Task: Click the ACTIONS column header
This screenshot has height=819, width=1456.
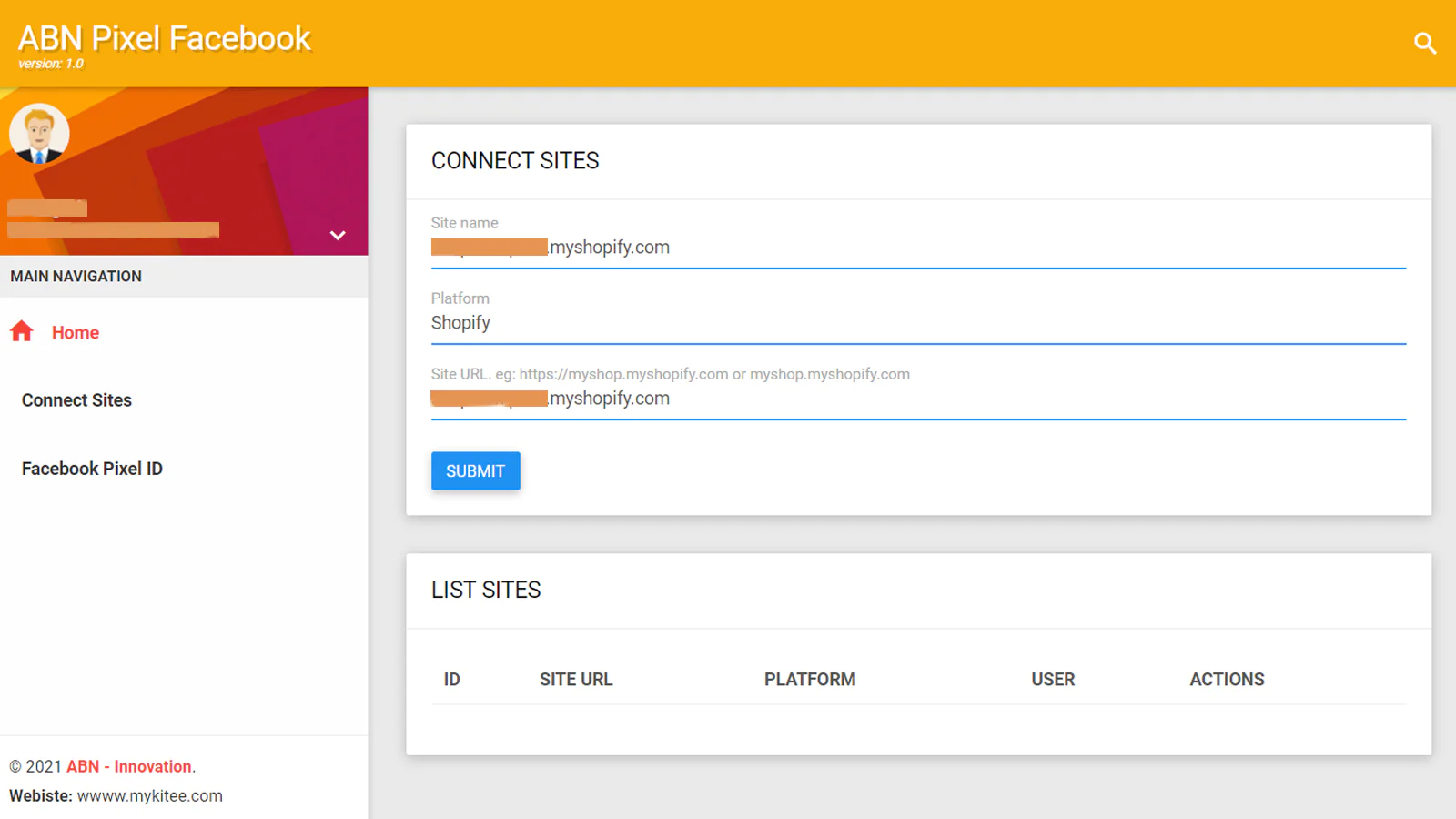Action: [1227, 679]
